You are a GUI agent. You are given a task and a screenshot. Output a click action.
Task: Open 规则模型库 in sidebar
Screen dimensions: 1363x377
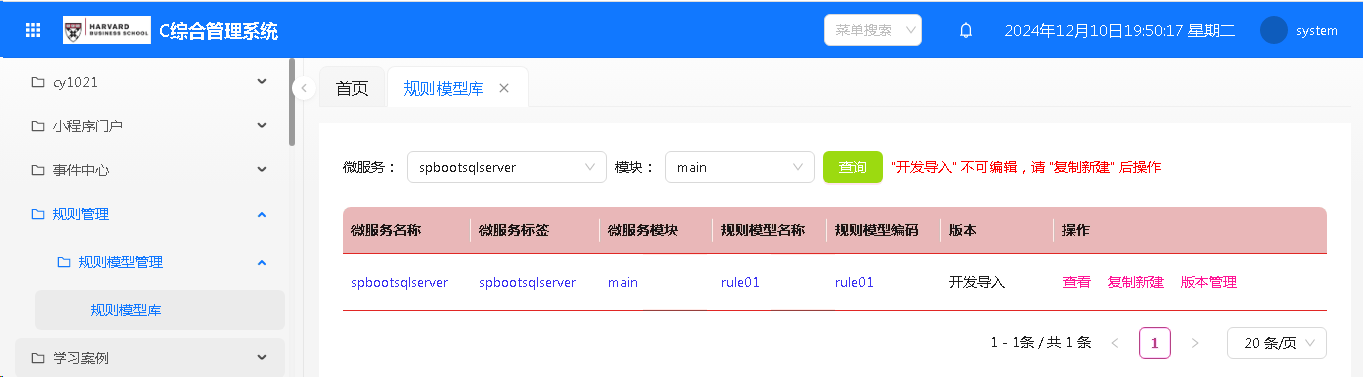pyautogui.click(x=160, y=310)
